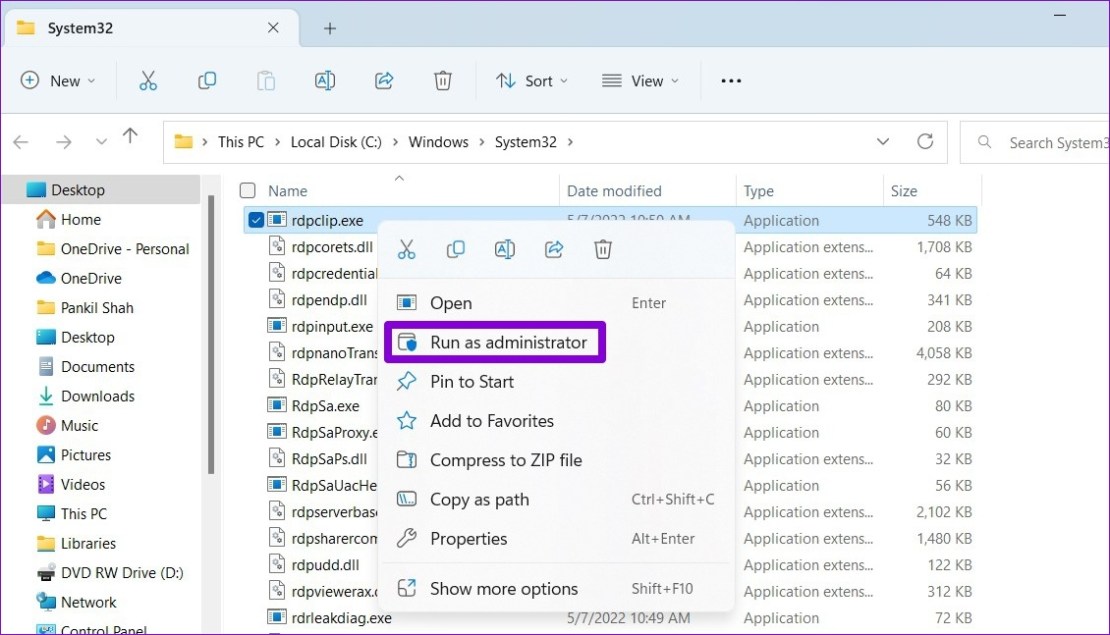This screenshot has width=1110, height=635.
Task: Close the System32 tab
Action: point(273,28)
